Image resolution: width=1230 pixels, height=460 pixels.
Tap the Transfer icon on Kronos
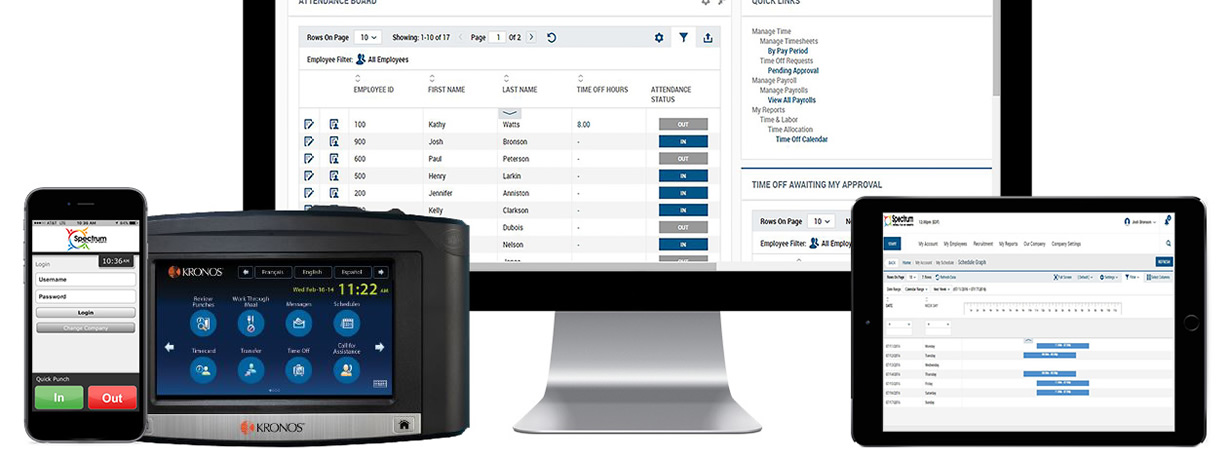251,370
